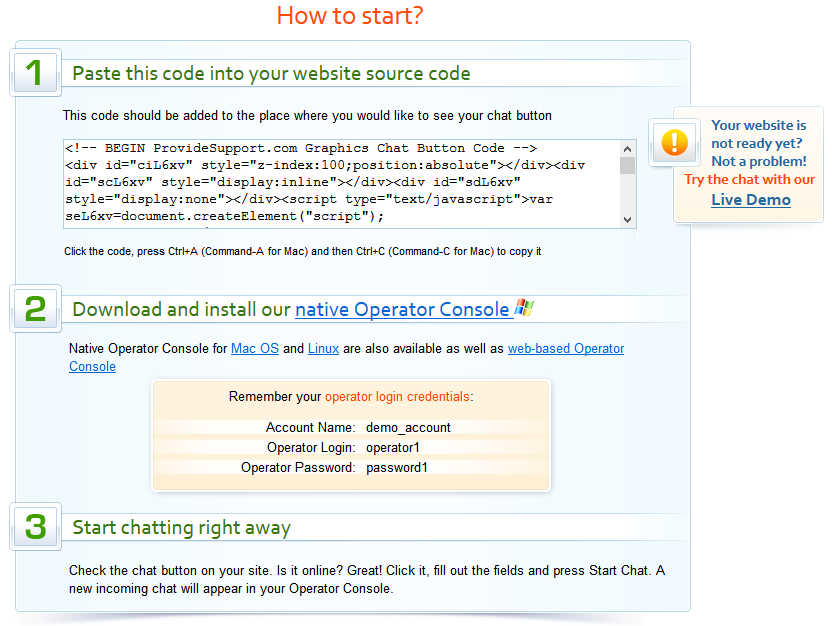This screenshot has height=626, width=832.
Task: Click the demo_account account name value
Action: (x=408, y=428)
